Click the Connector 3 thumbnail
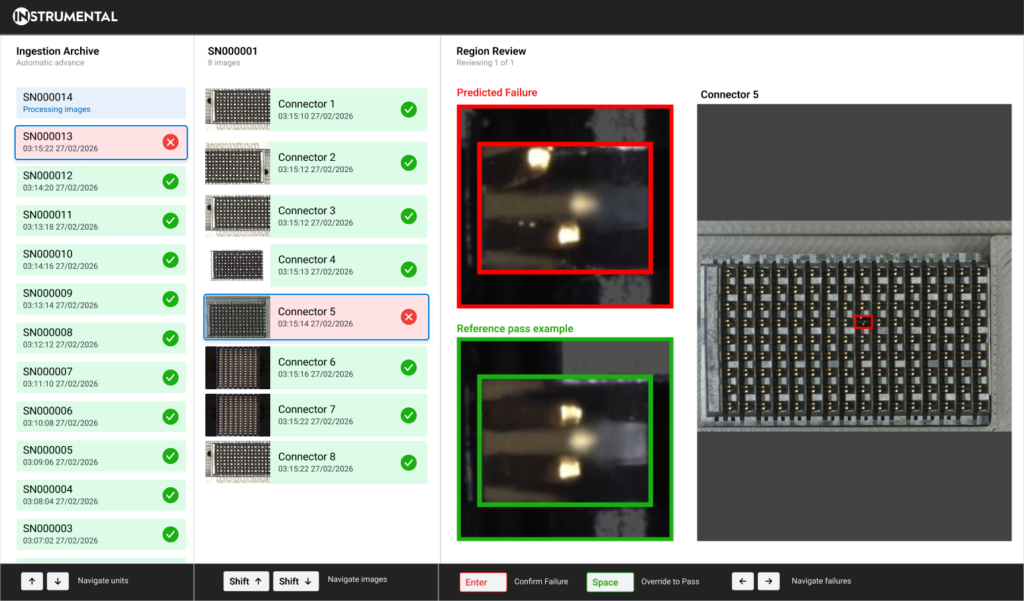 click(x=236, y=216)
